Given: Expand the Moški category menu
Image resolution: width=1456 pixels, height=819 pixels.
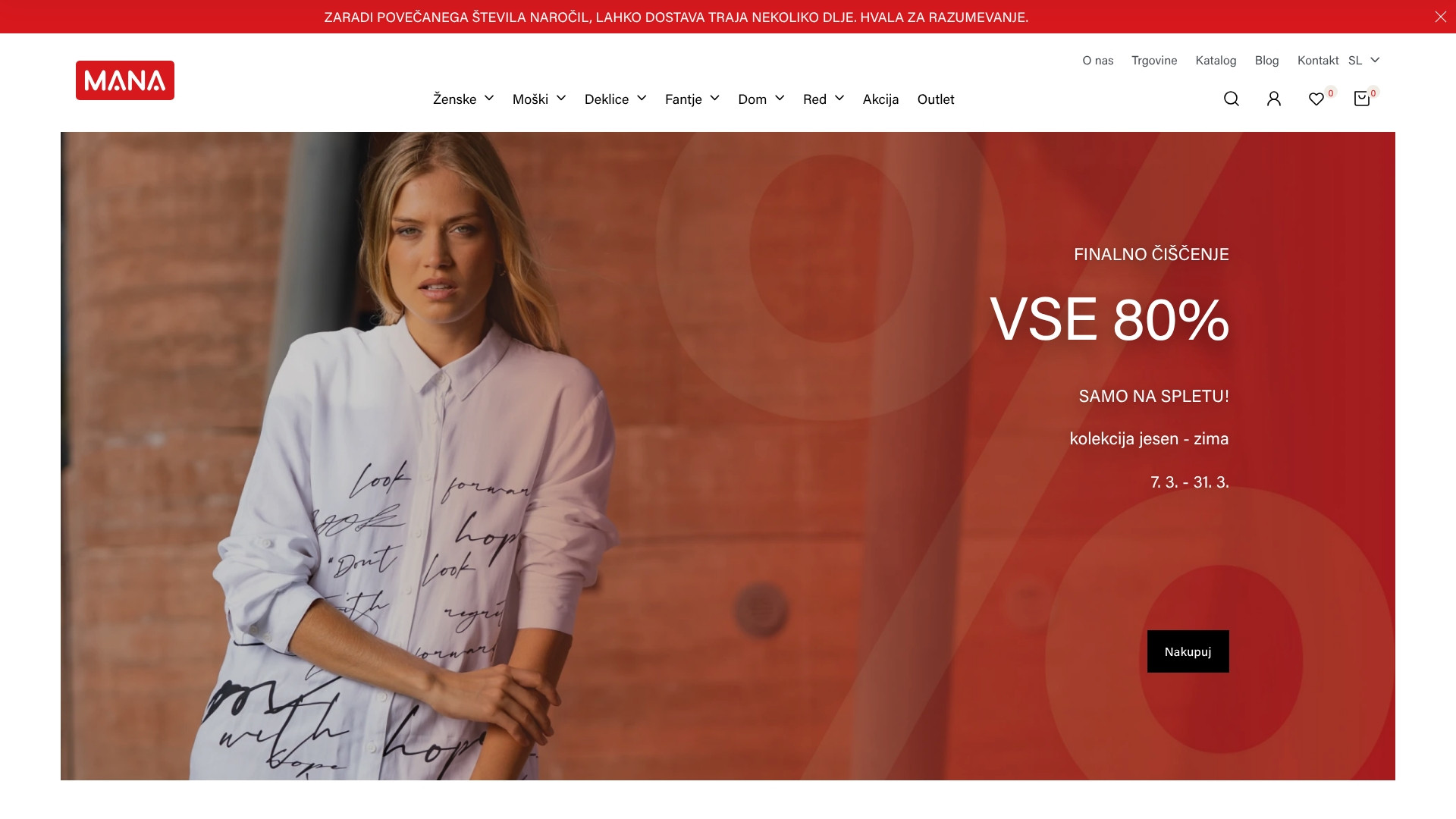Looking at the screenshot, I should tap(539, 99).
